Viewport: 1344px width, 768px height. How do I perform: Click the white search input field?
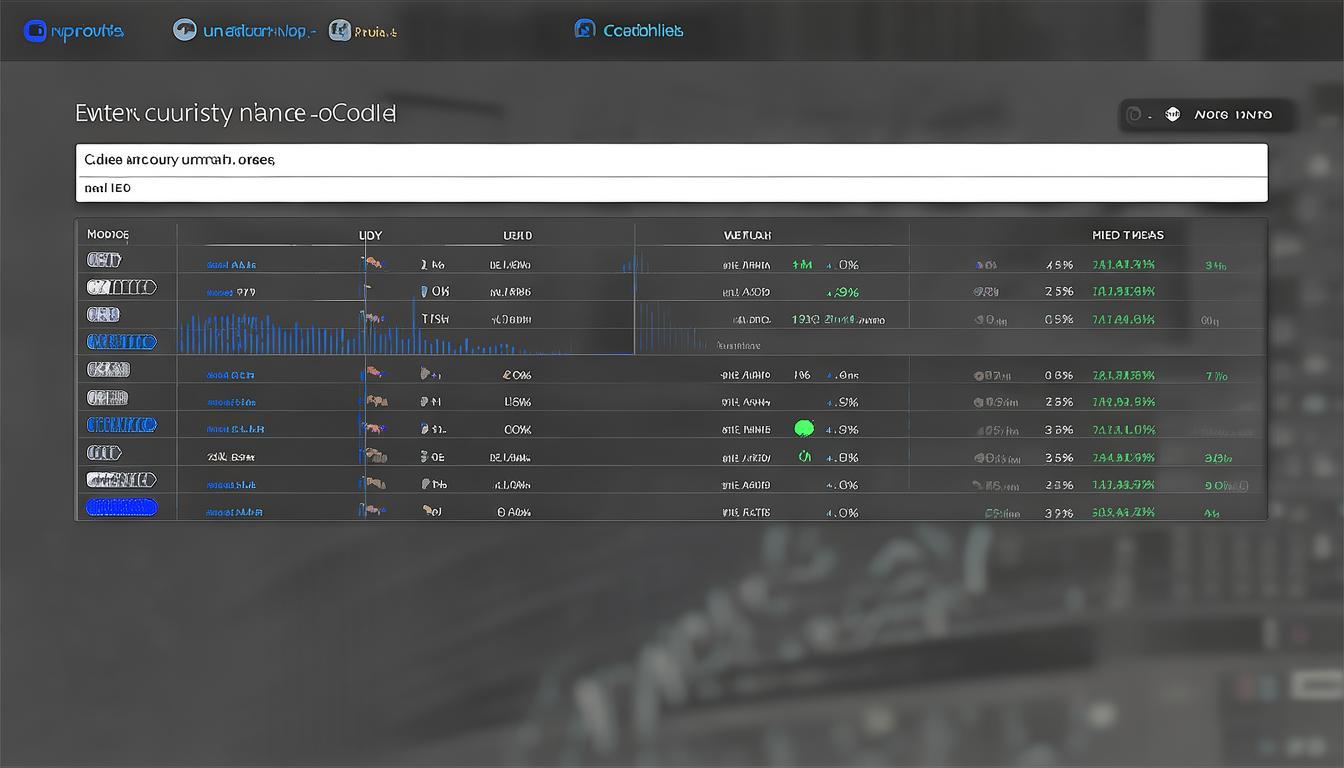671,160
